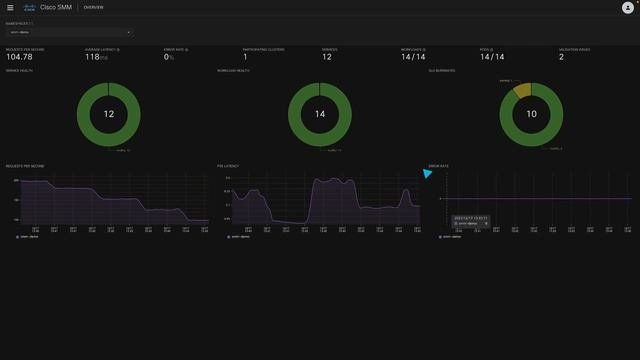
Task: Open the hamburger navigation menu
Action: [x=10, y=7]
